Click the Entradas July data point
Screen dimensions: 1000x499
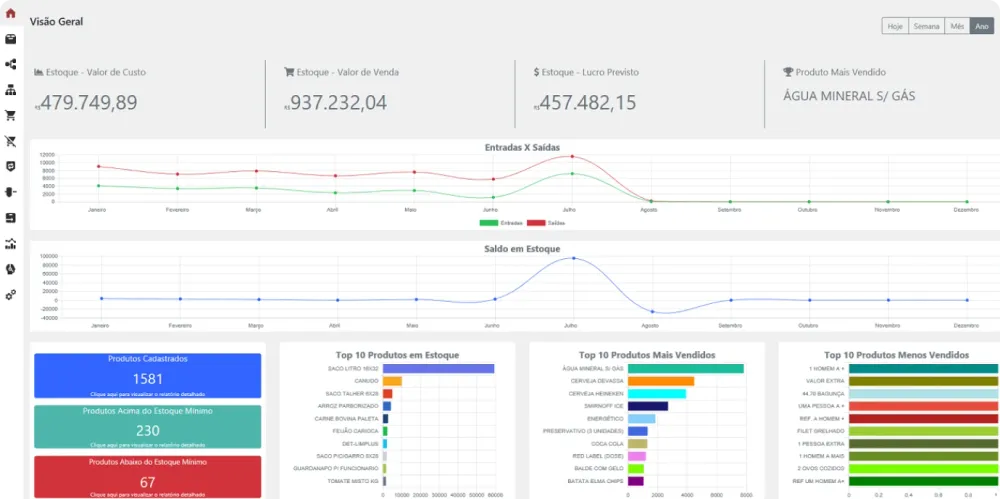click(x=572, y=174)
